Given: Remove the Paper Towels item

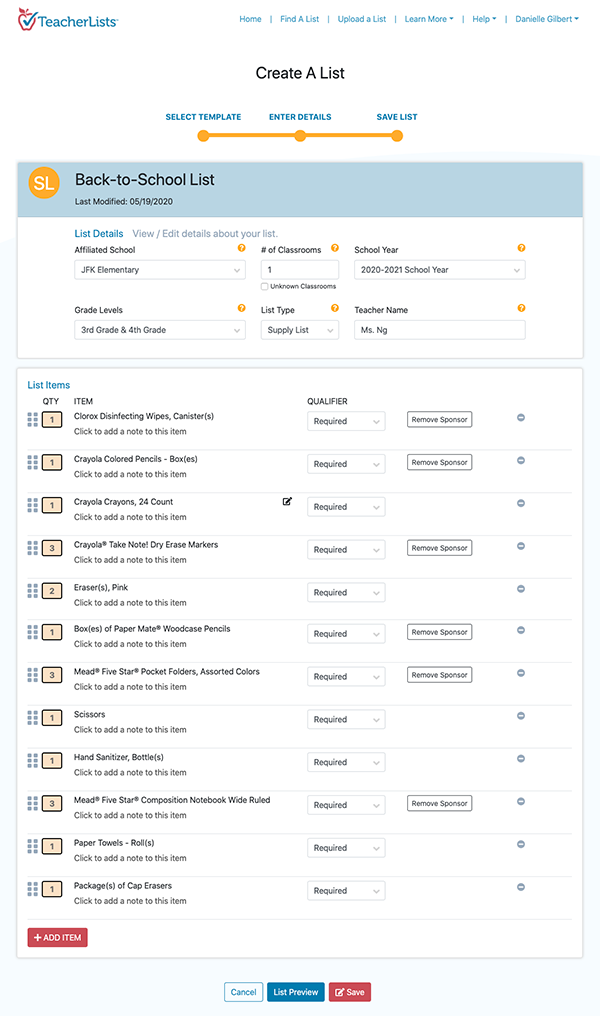Looking at the screenshot, I should click(521, 844).
